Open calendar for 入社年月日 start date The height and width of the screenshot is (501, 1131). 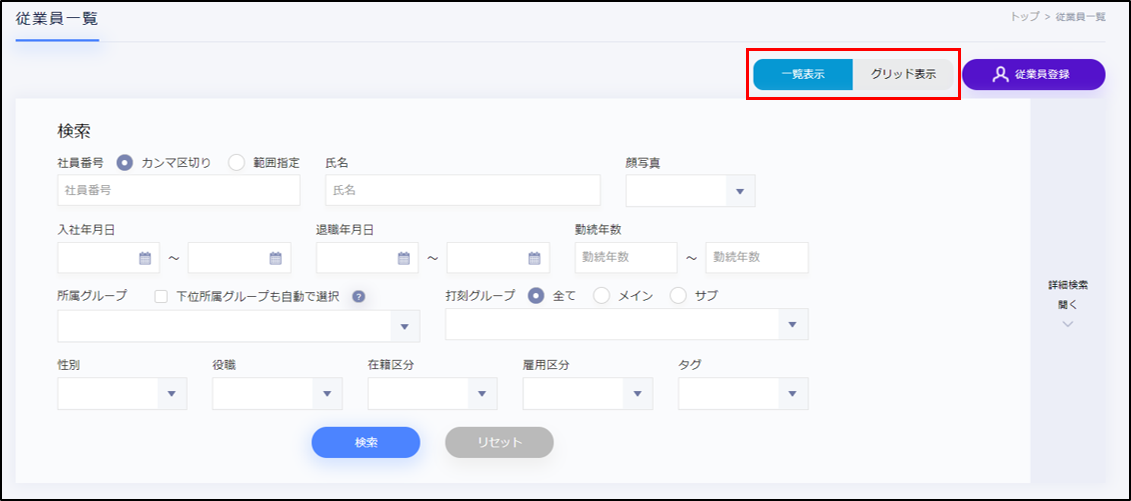coord(145,258)
